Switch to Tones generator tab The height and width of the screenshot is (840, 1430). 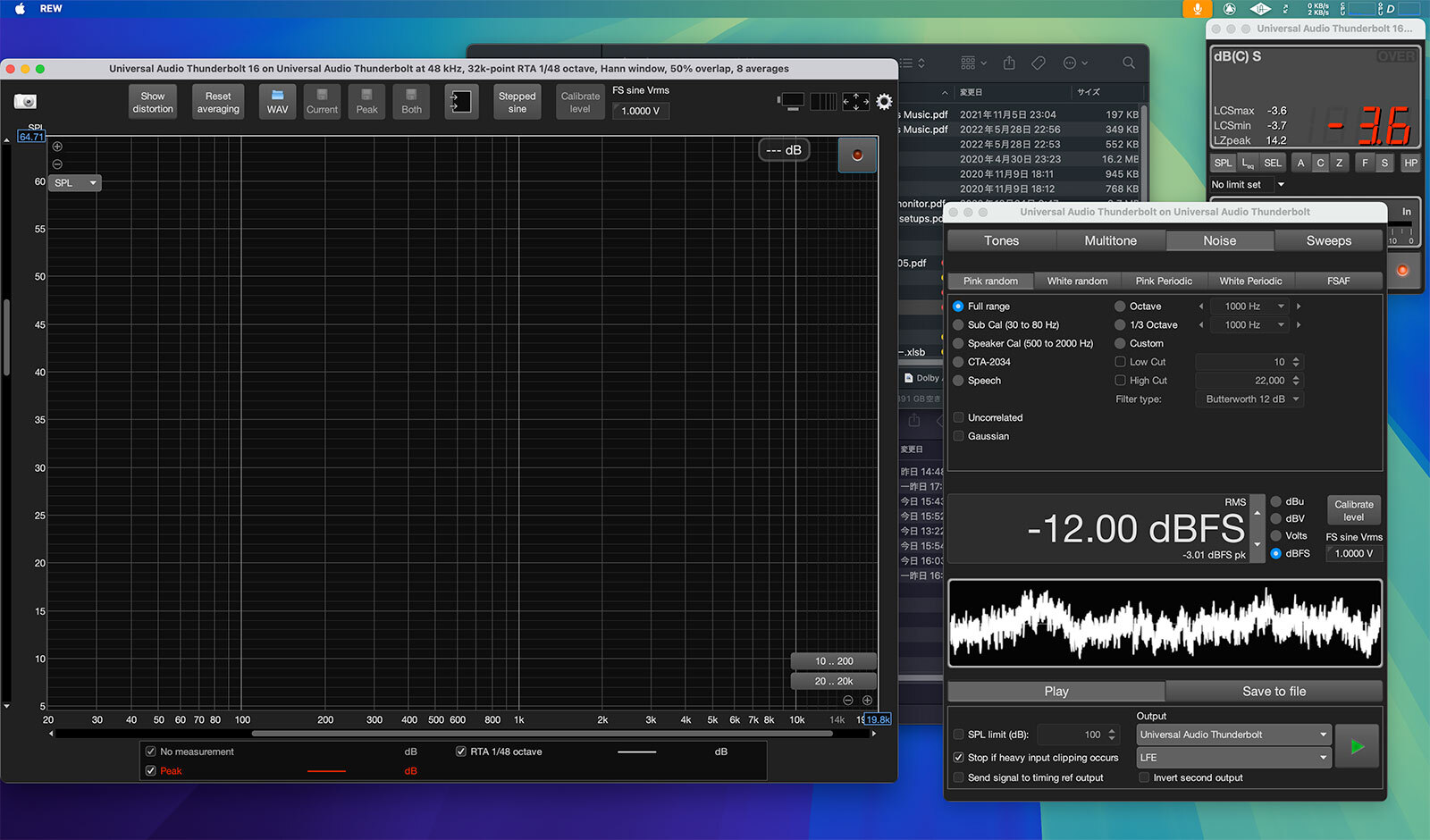pos(1002,241)
